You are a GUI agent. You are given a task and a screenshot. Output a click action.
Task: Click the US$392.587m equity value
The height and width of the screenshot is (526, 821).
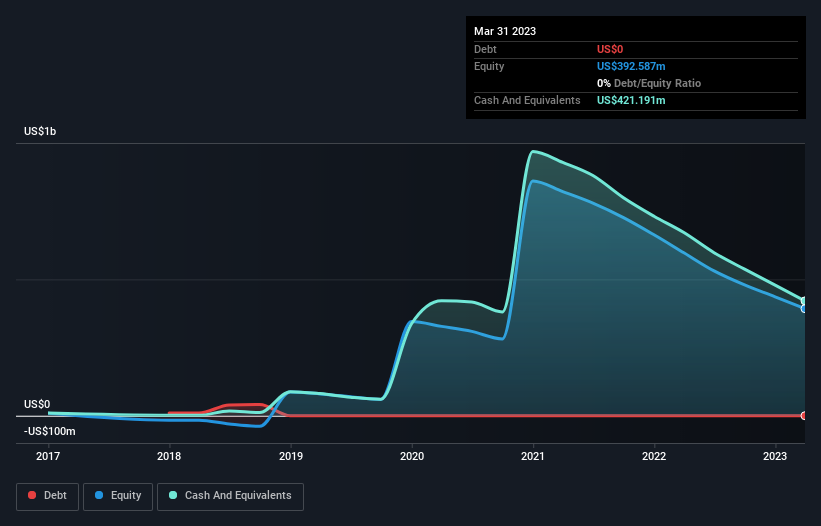coord(631,66)
